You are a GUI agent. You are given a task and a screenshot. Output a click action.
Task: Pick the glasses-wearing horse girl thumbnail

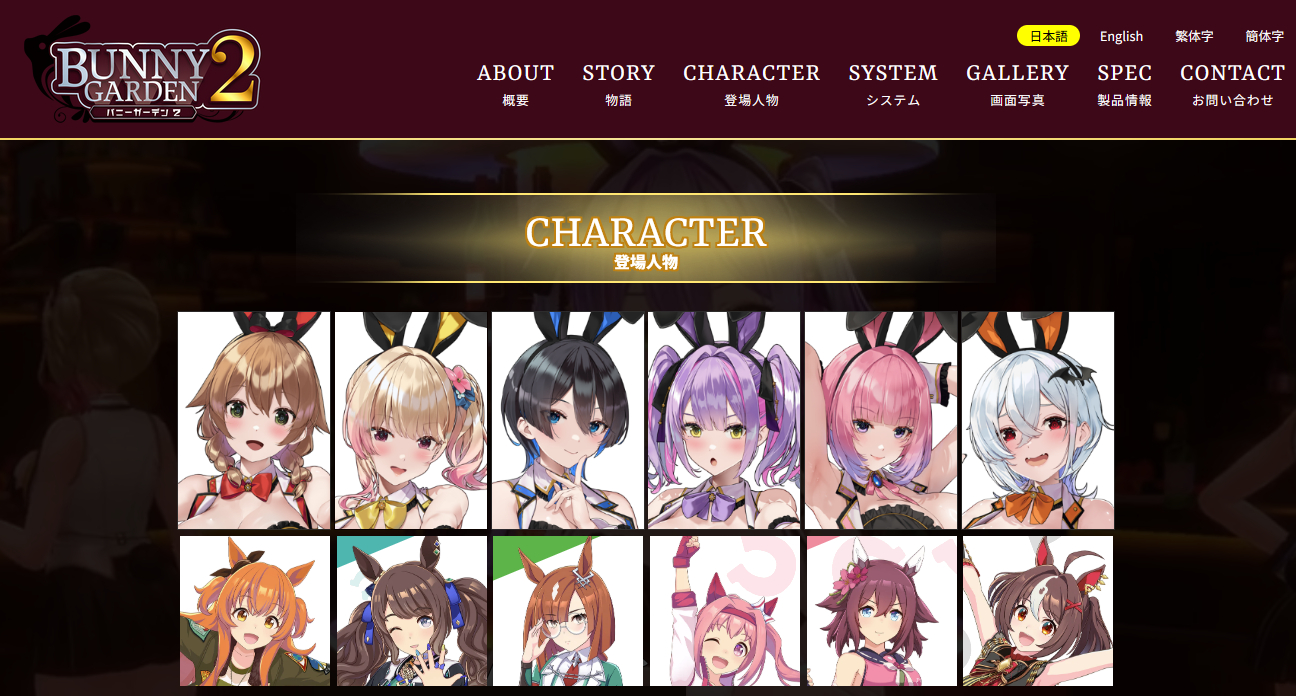pyautogui.click(x=568, y=611)
